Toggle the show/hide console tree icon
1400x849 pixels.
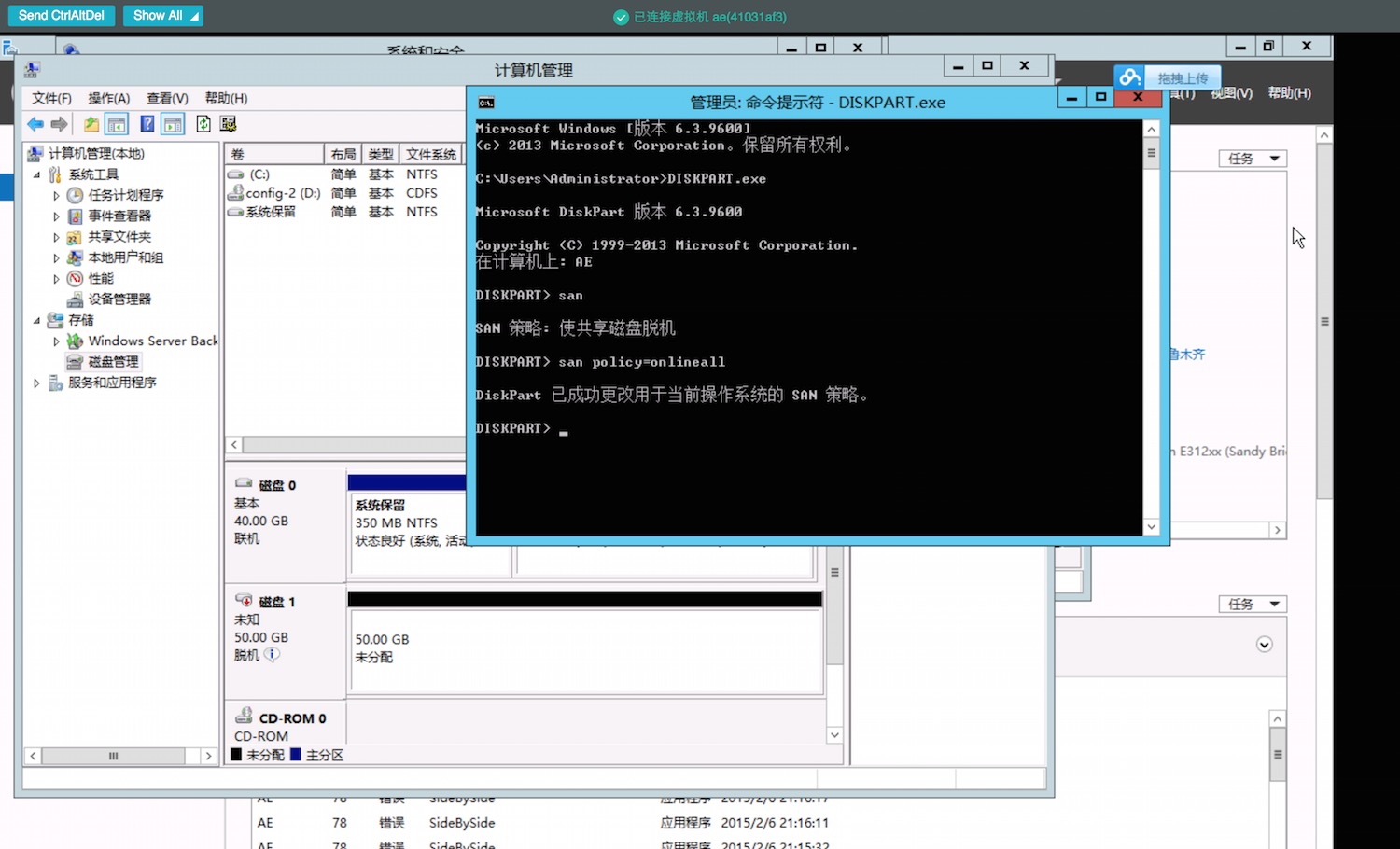click(x=117, y=124)
